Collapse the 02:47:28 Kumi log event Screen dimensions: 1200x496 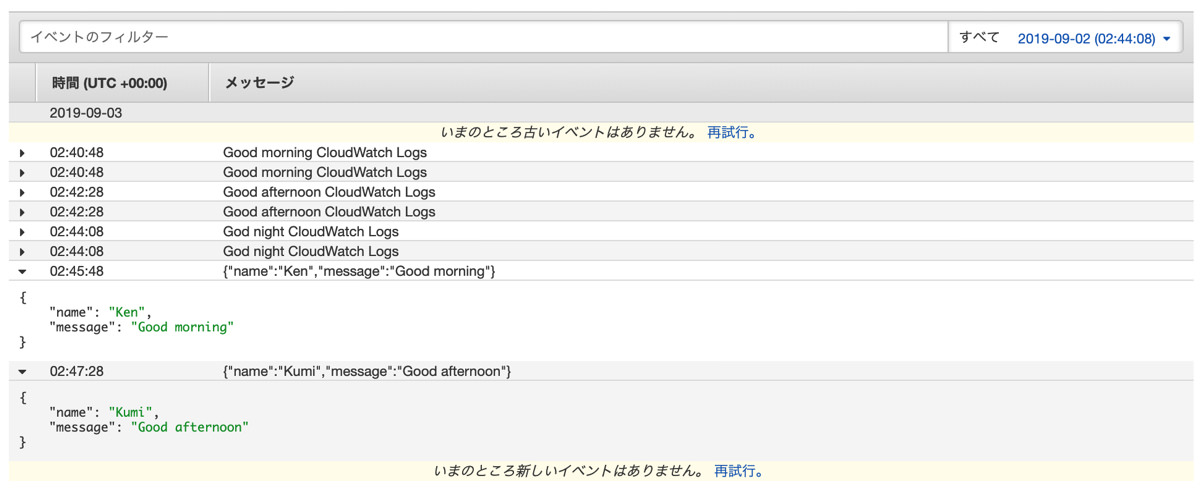(x=23, y=372)
